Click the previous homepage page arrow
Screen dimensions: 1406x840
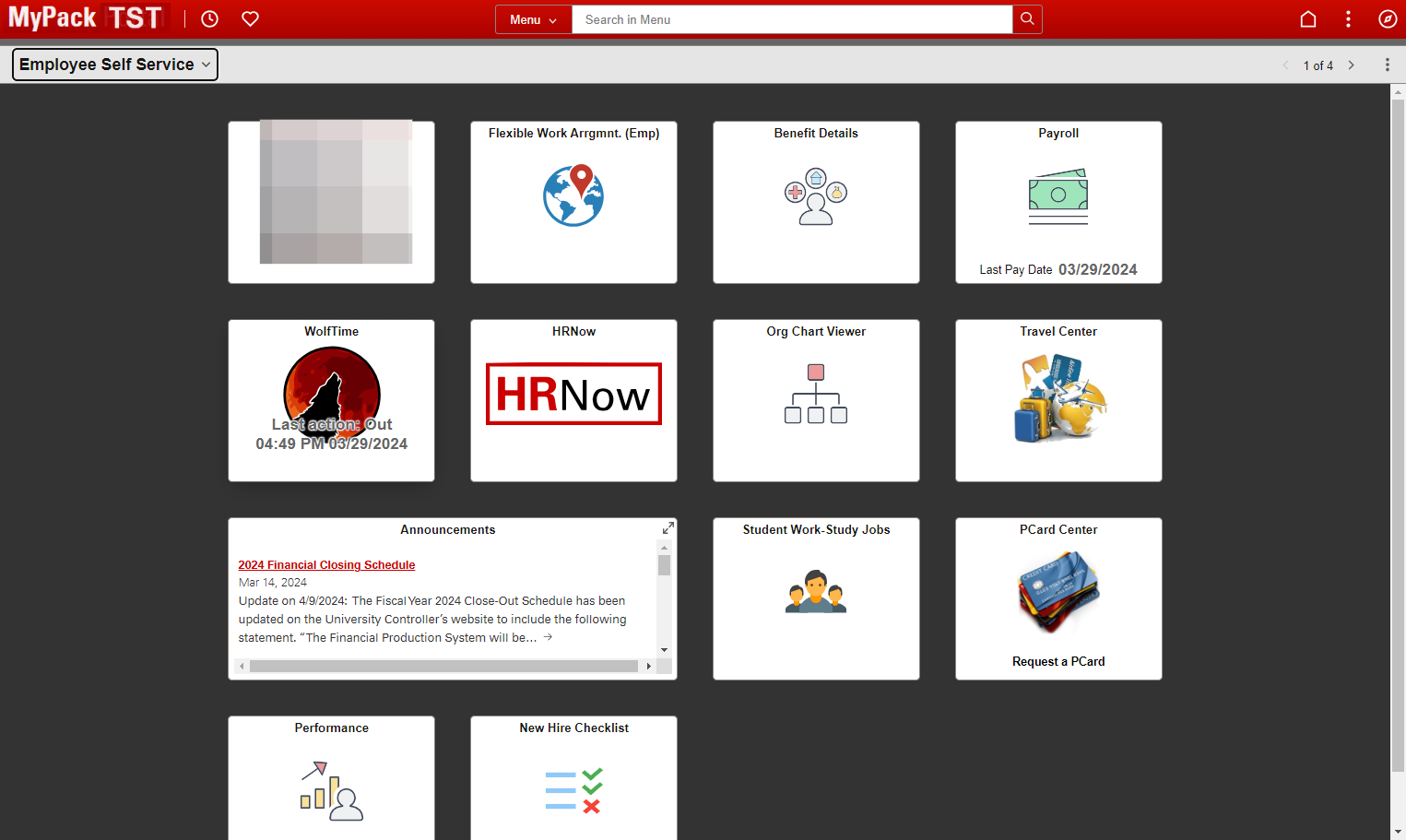[x=1286, y=65]
